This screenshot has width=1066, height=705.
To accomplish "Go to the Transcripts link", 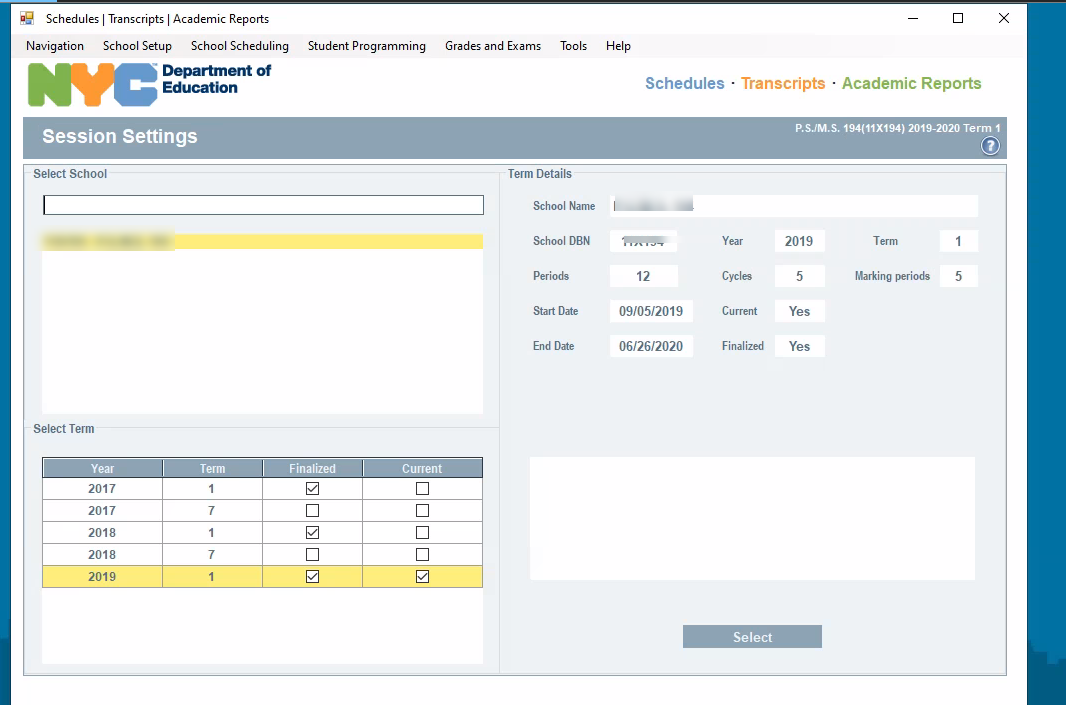I will click(x=783, y=84).
